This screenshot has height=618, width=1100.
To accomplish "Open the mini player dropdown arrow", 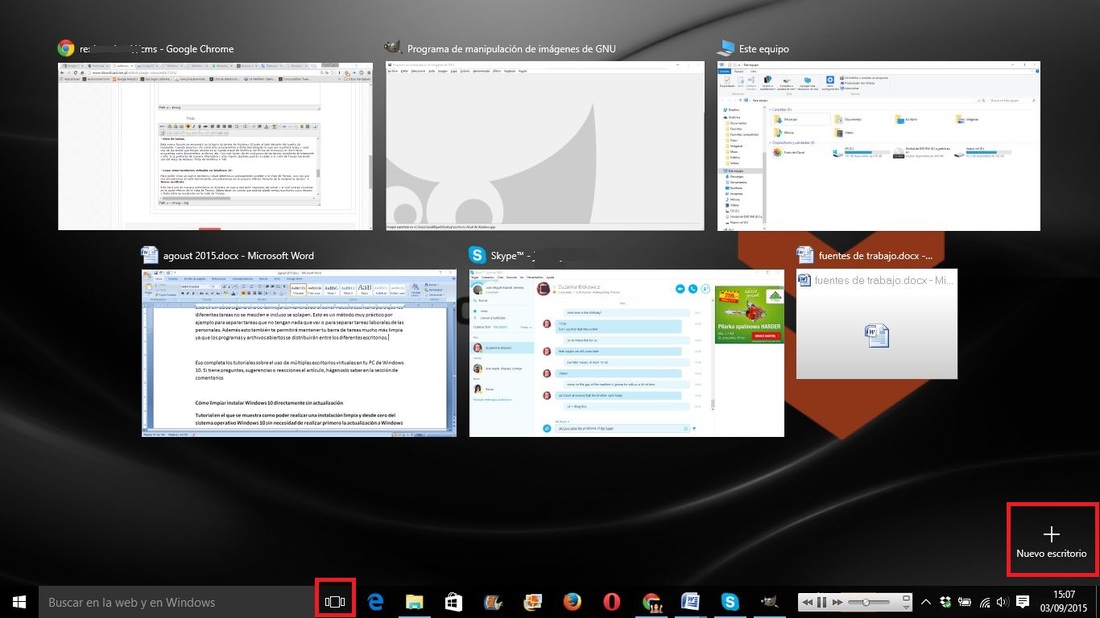I will tap(906, 607).
